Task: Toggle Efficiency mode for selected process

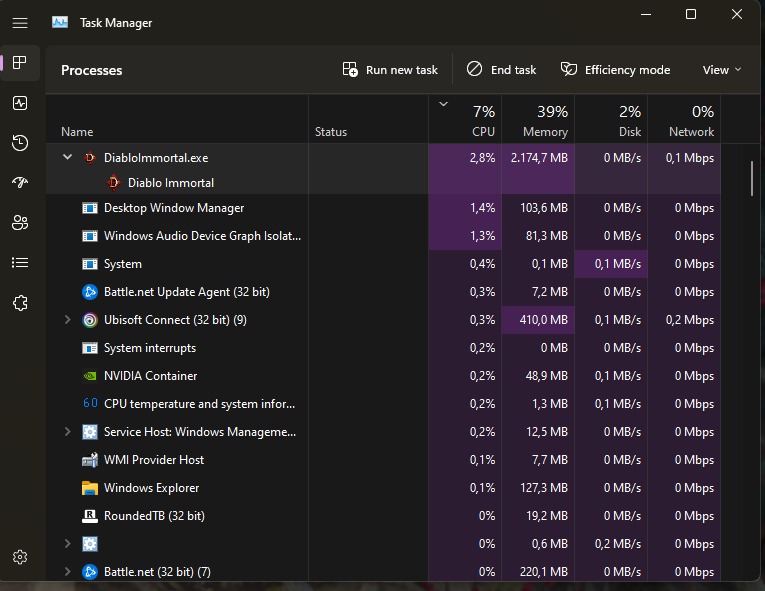Action: point(615,70)
